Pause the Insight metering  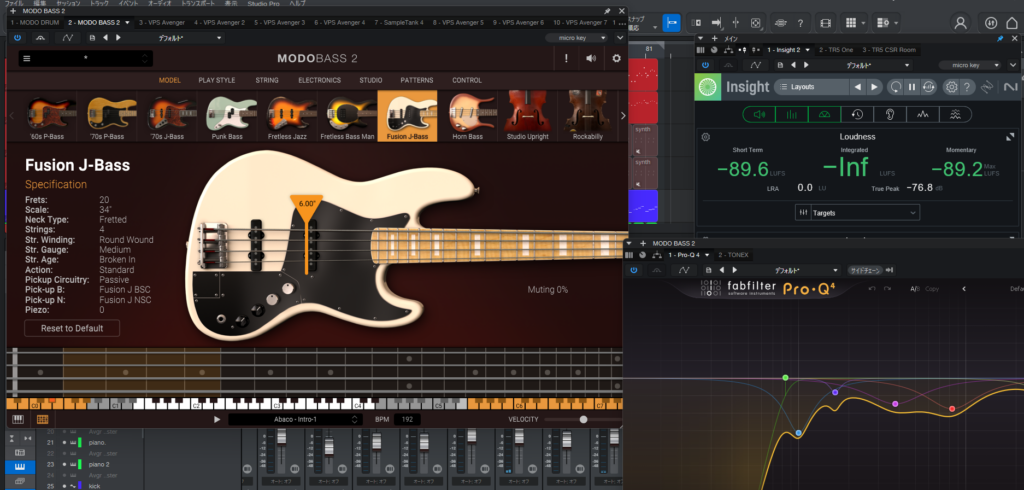click(x=912, y=87)
